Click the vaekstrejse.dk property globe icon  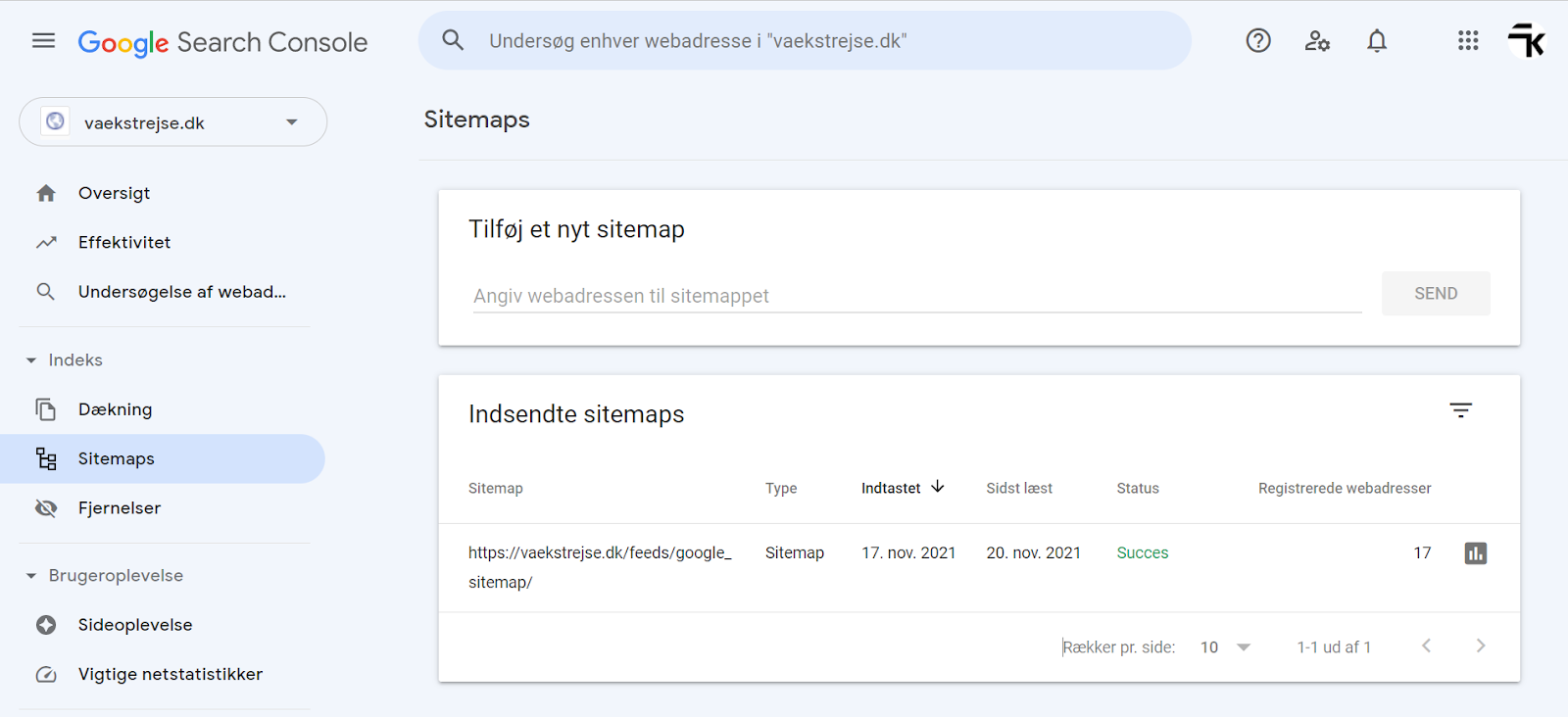[55, 121]
